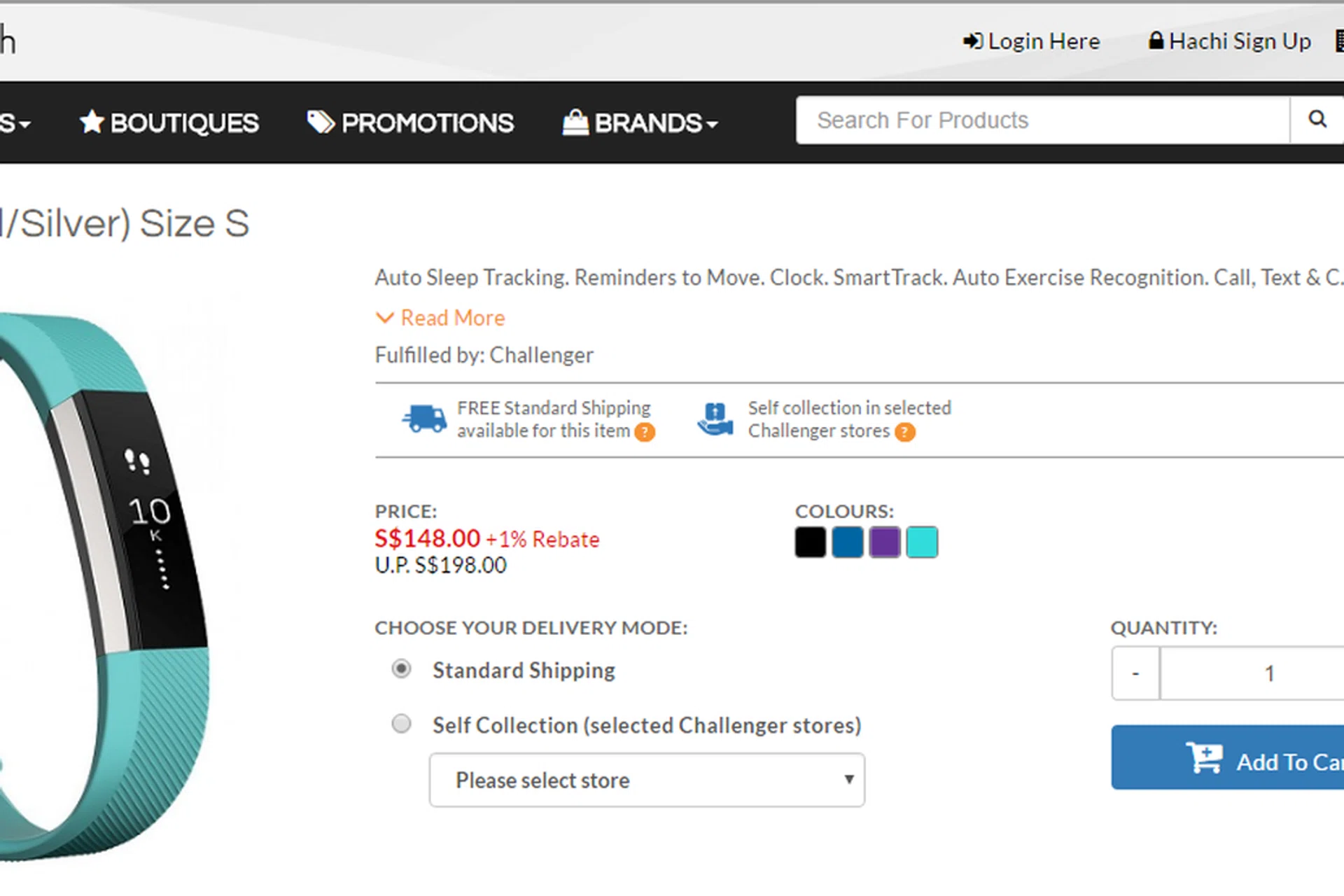The width and height of the screenshot is (1344, 896).
Task: Click the Hachi Sign Up lock icon
Action: point(1156,41)
